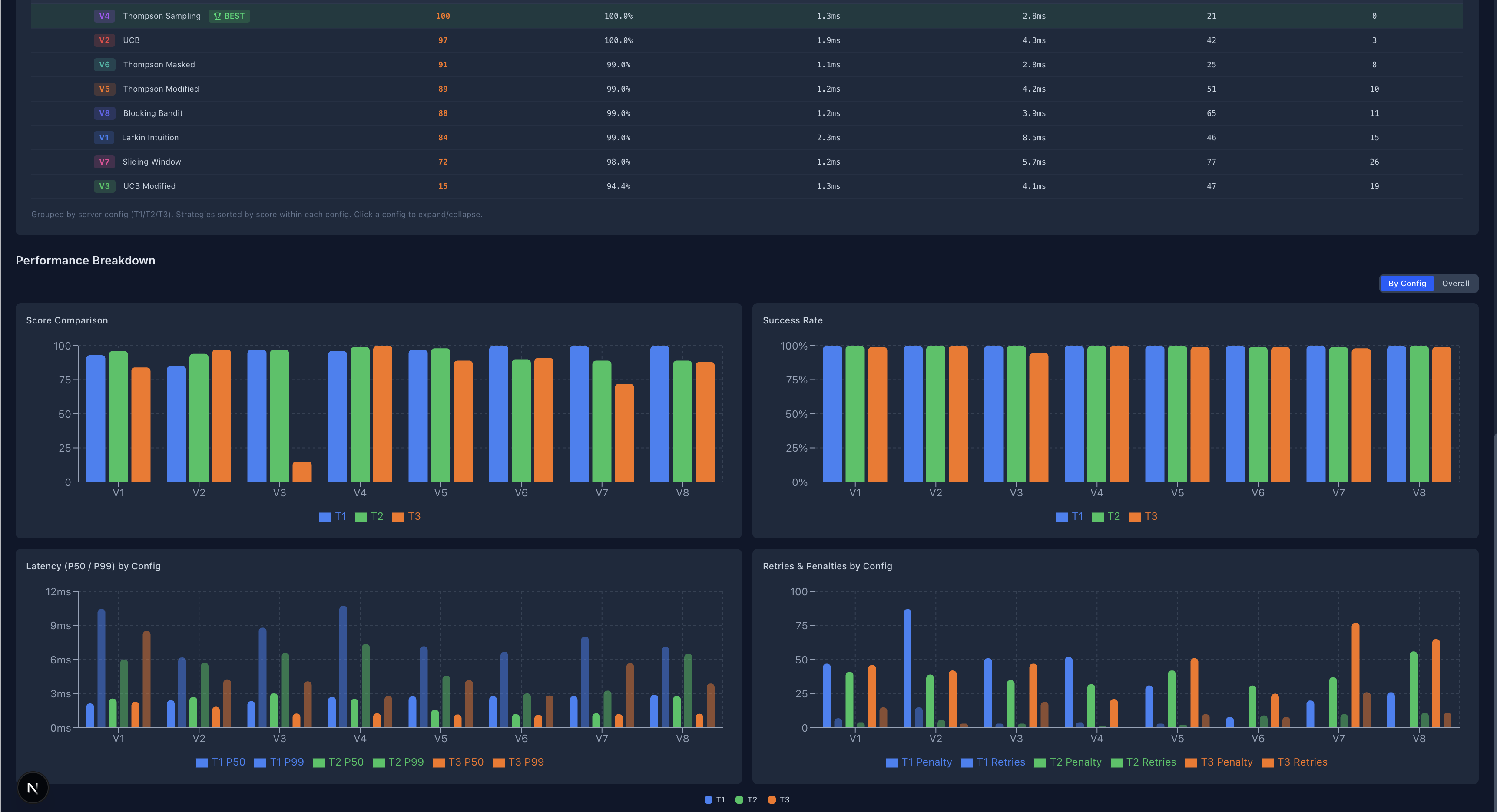Viewport: 1497px width, 812px height.
Task: Click the V8 badge for Blocking Bandit
Action: 105,113
